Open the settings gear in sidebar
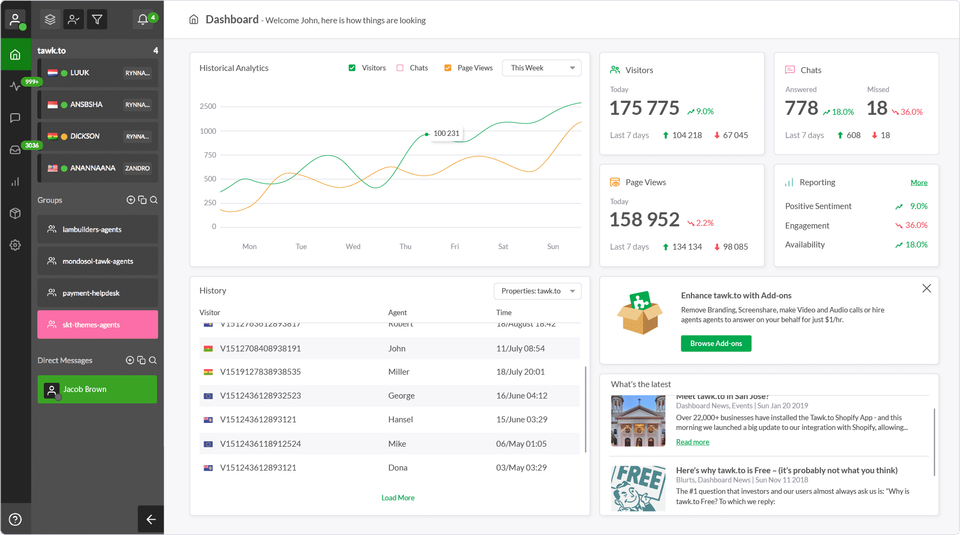Screen dimensions: 960x535 [x=15, y=245]
